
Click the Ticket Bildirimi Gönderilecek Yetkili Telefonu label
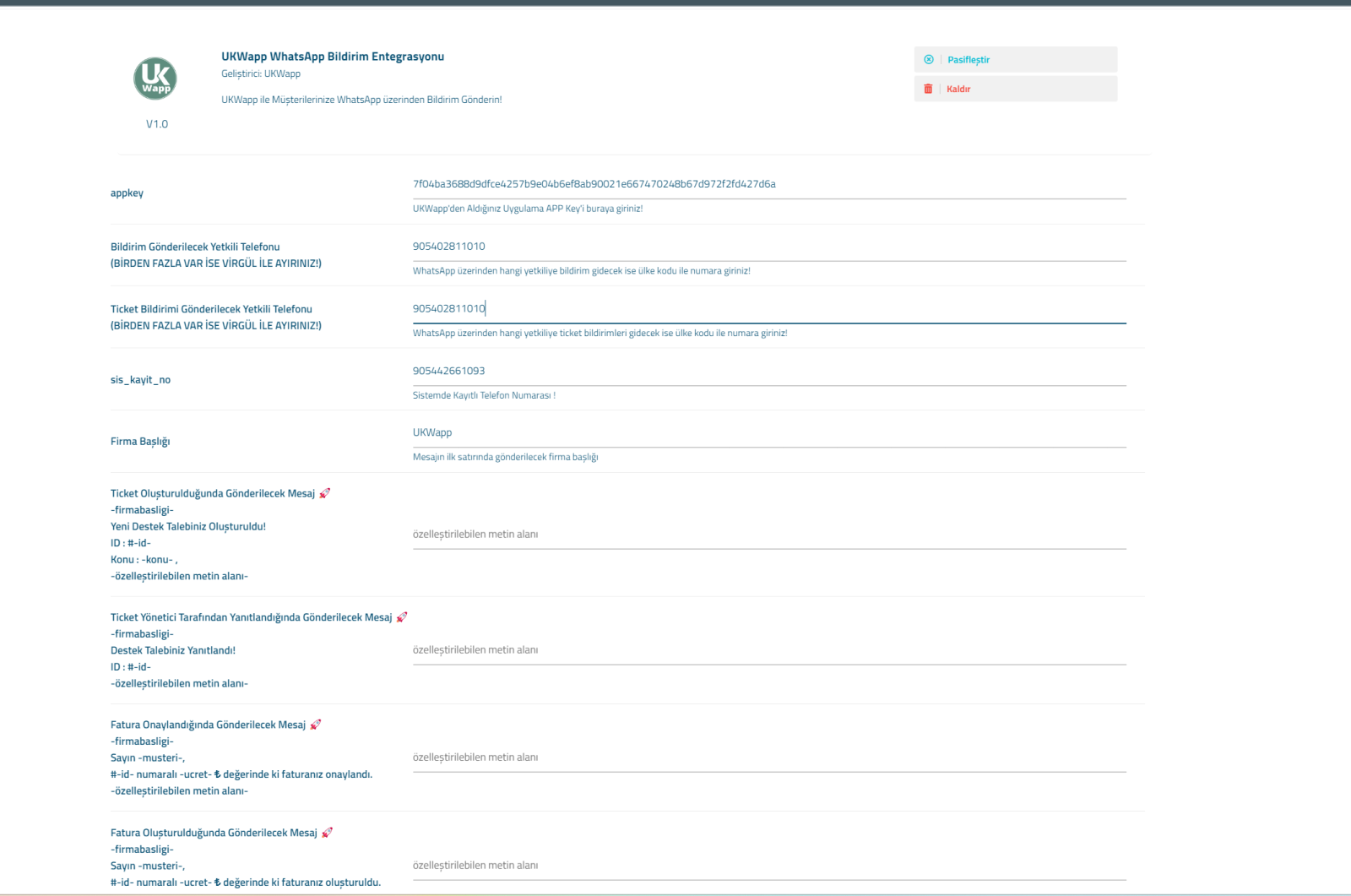[211, 310]
